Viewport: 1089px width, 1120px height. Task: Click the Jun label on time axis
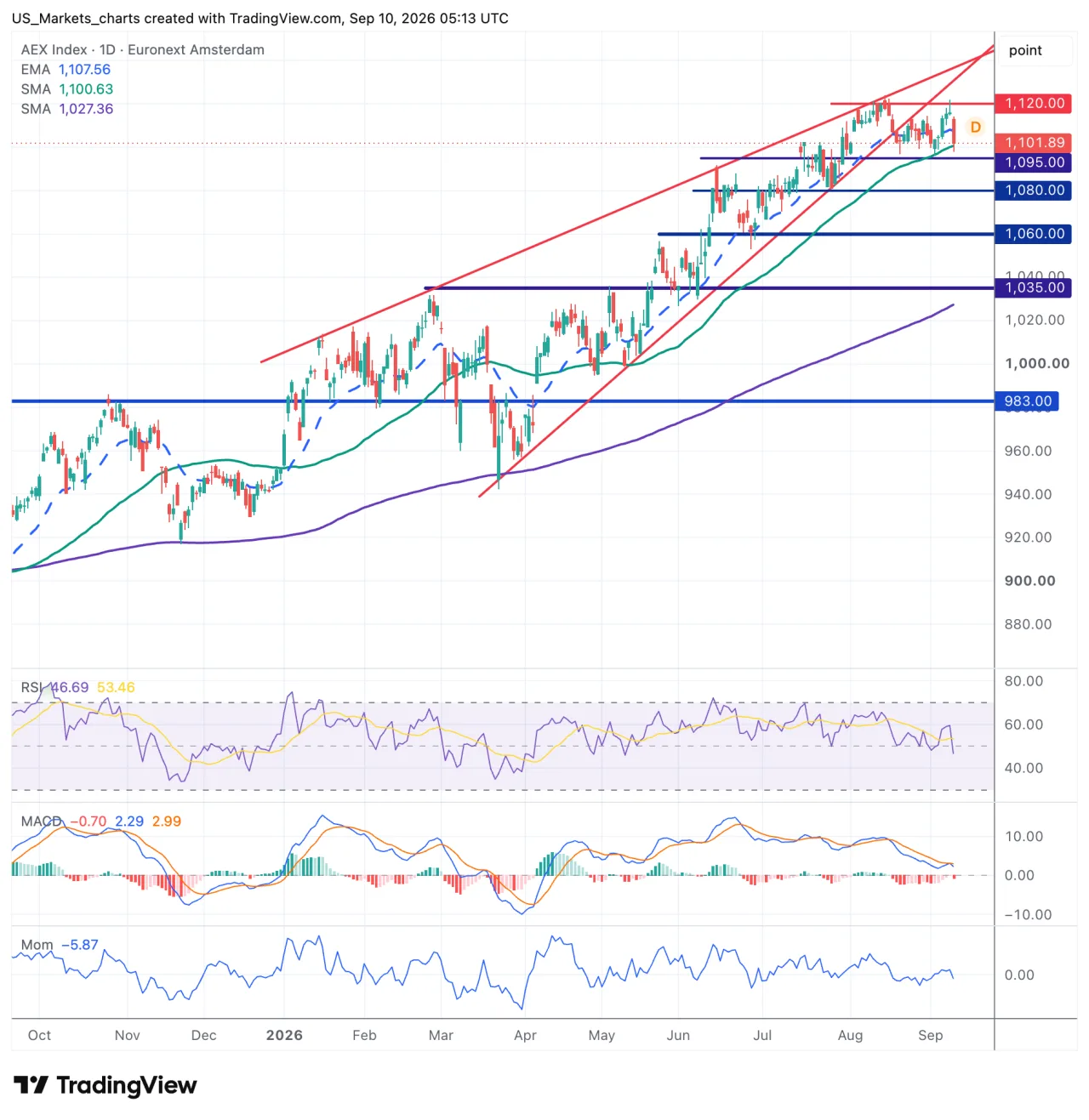coord(678,1035)
